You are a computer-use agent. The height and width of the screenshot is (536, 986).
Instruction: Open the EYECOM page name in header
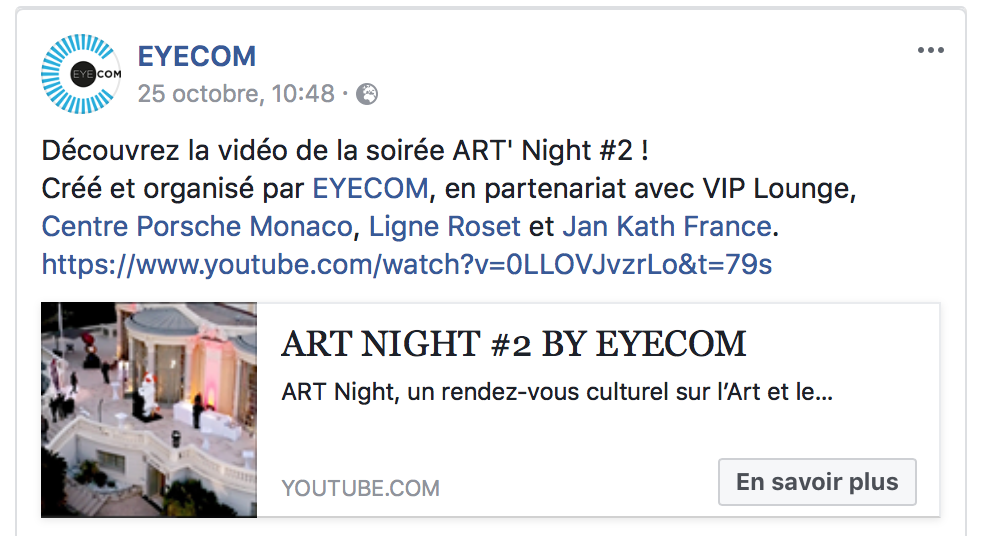tap(197, 57)
